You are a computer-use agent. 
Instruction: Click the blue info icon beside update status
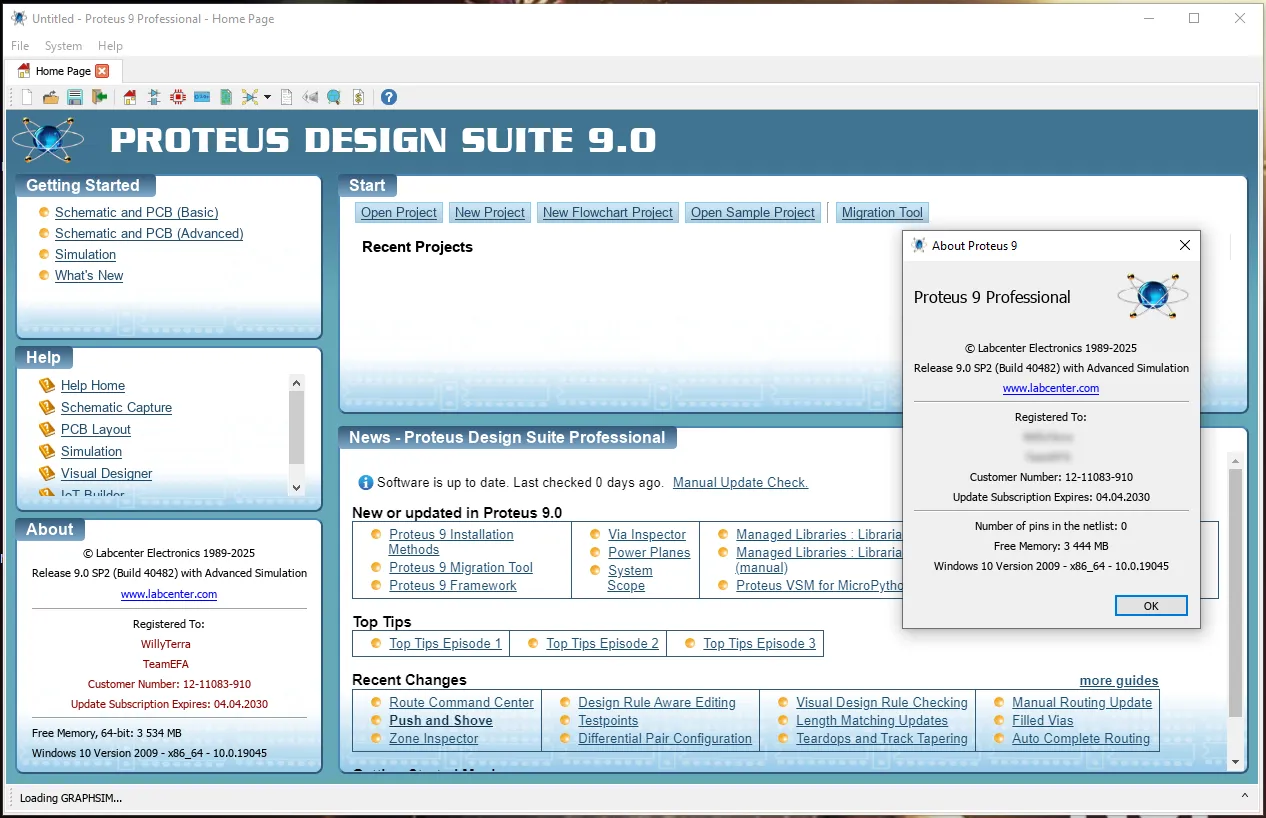366,482
